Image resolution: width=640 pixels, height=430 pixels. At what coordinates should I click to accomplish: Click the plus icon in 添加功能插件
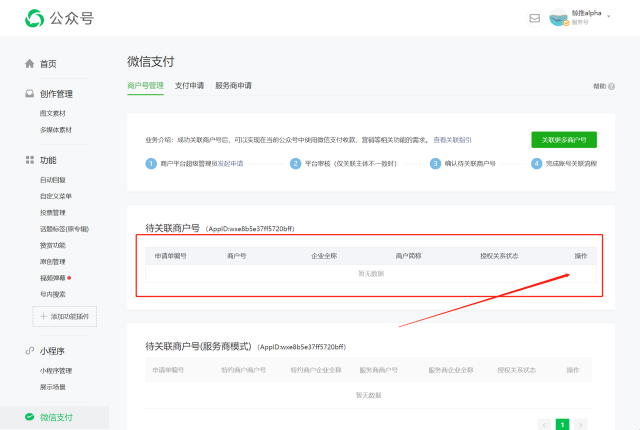coord(43,316)
